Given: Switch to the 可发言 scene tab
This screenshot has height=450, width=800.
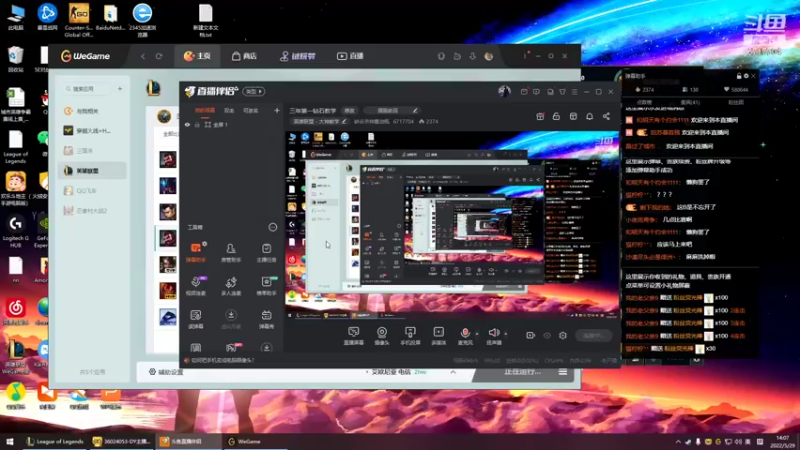Looking at the screenshot, I should click(251, 110).
